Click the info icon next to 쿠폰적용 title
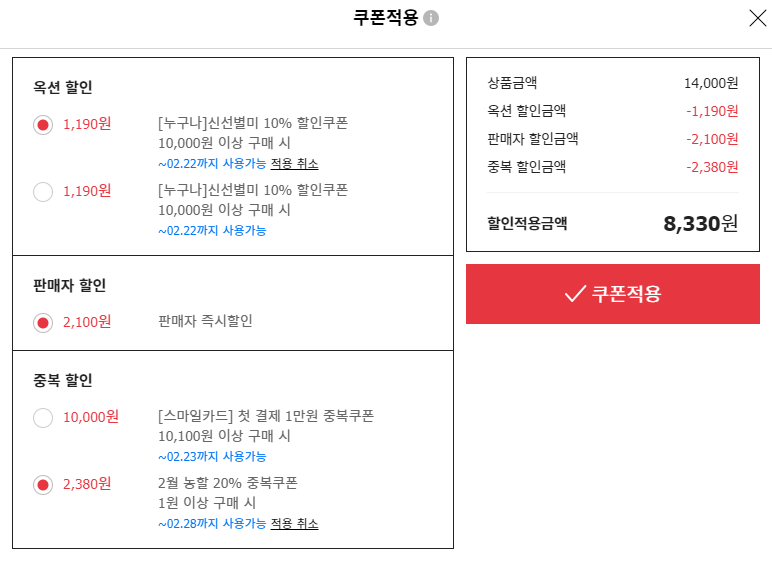 click(x=431, y=18)
